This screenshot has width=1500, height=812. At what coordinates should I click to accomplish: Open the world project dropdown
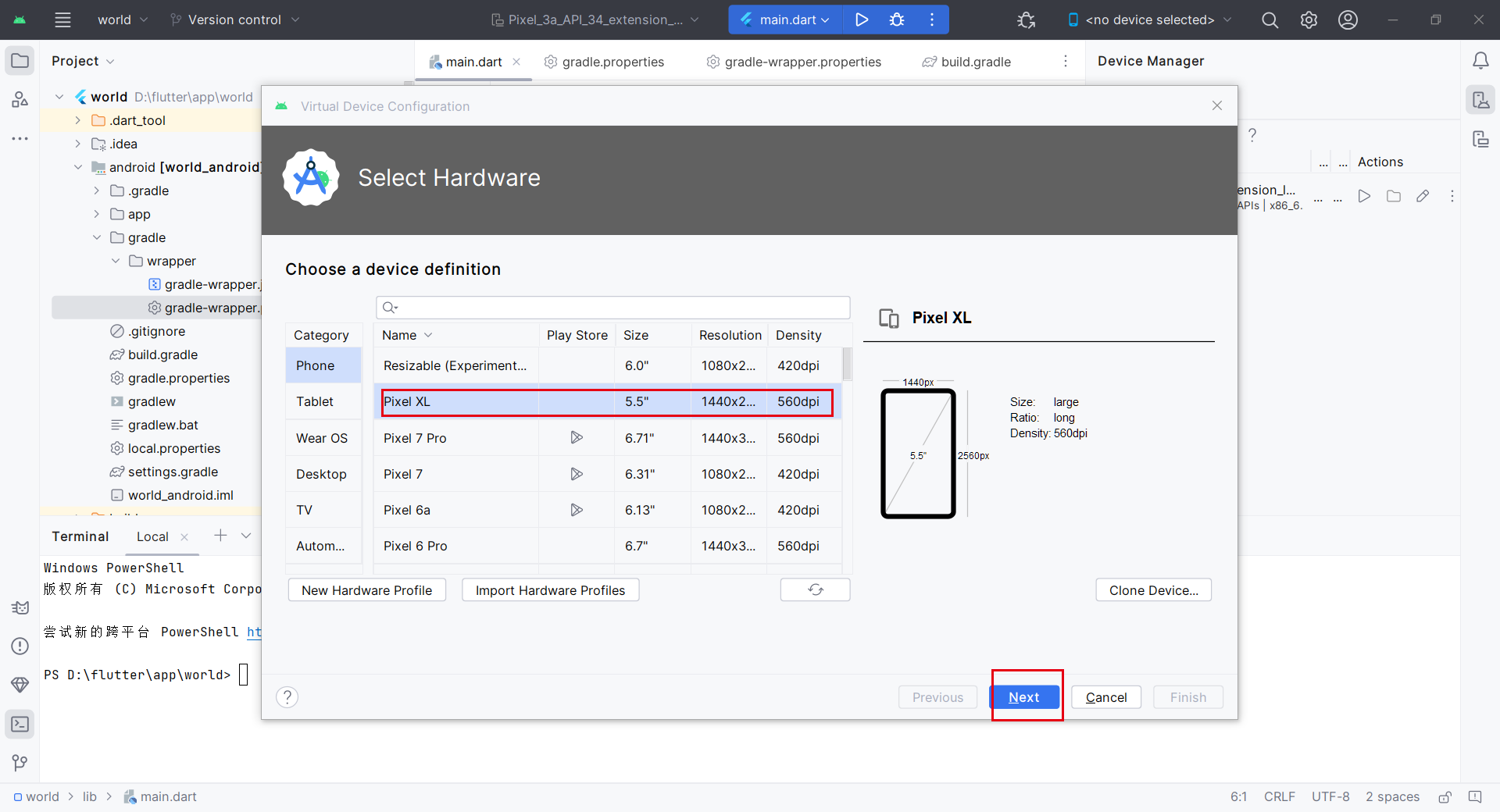click(x=121, y=20)
